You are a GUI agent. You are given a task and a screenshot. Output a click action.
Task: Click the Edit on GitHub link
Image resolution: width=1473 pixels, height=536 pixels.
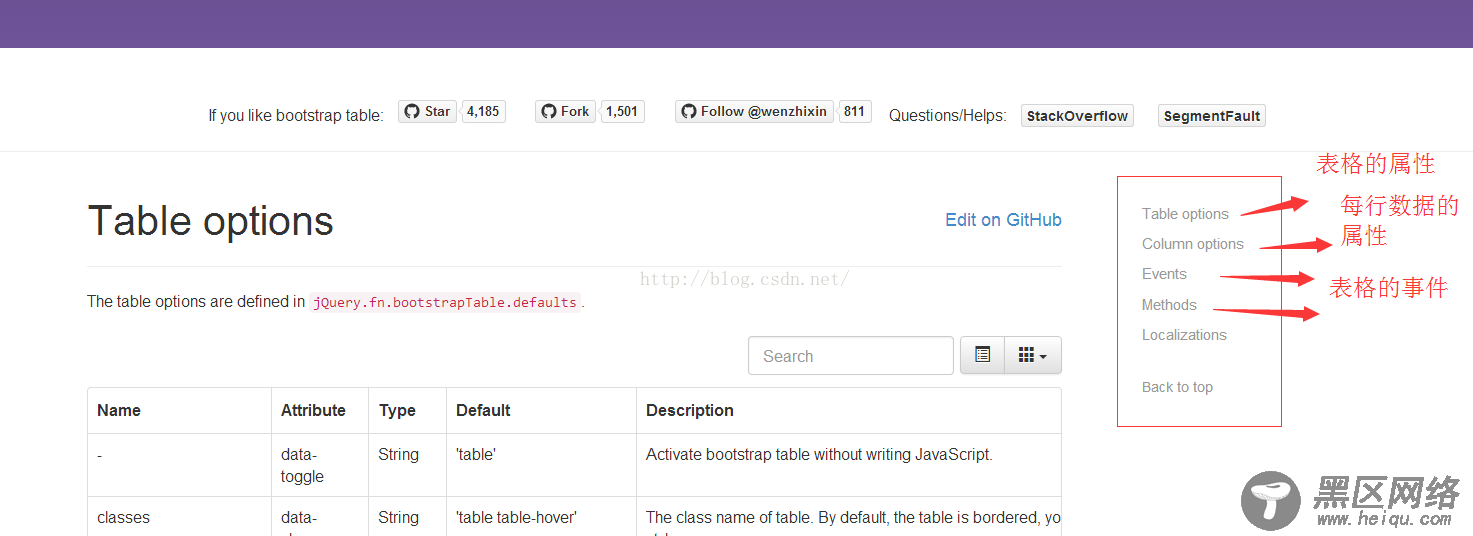1003,220
